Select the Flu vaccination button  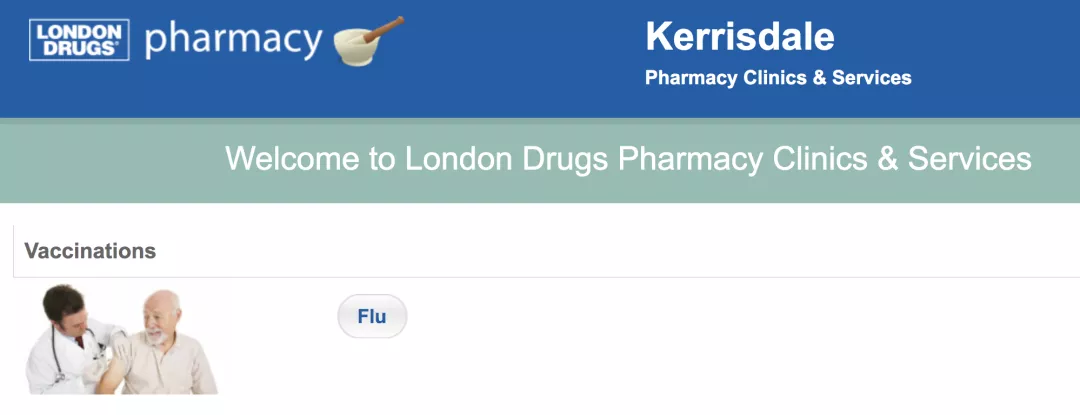pyautogui.click(x=372, y=317)
